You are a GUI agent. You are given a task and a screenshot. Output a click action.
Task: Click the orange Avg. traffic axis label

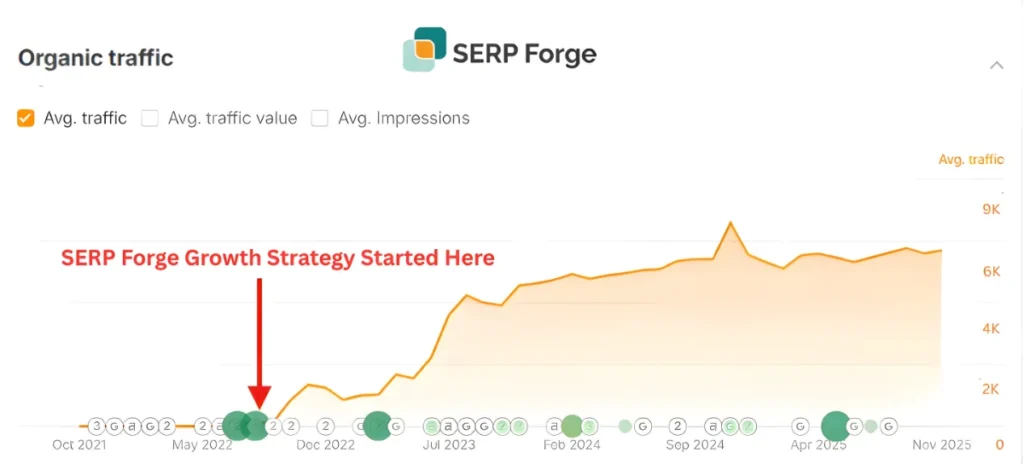[x=971, y=159]
